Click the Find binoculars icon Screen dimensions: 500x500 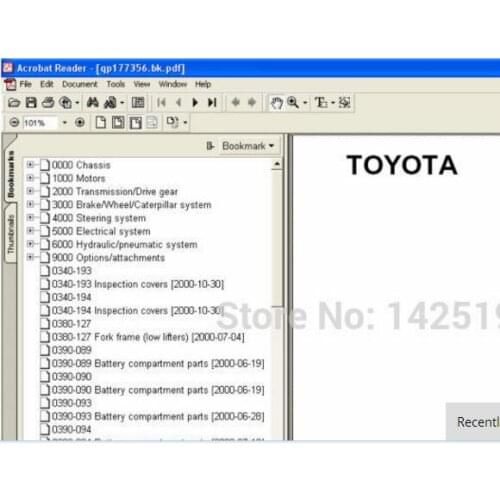pyautogui.click(x=92, y=103)
